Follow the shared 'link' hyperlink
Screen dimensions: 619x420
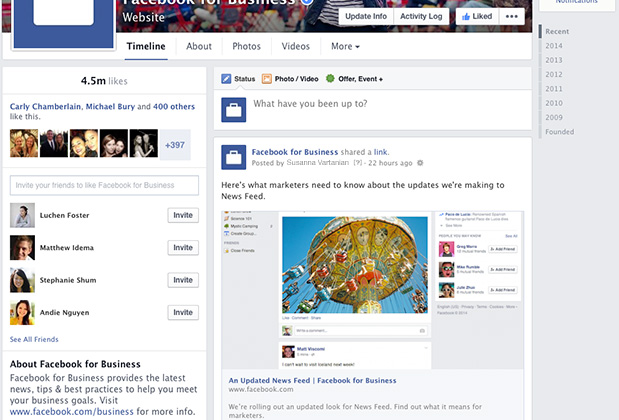click(x=381, y=152)
